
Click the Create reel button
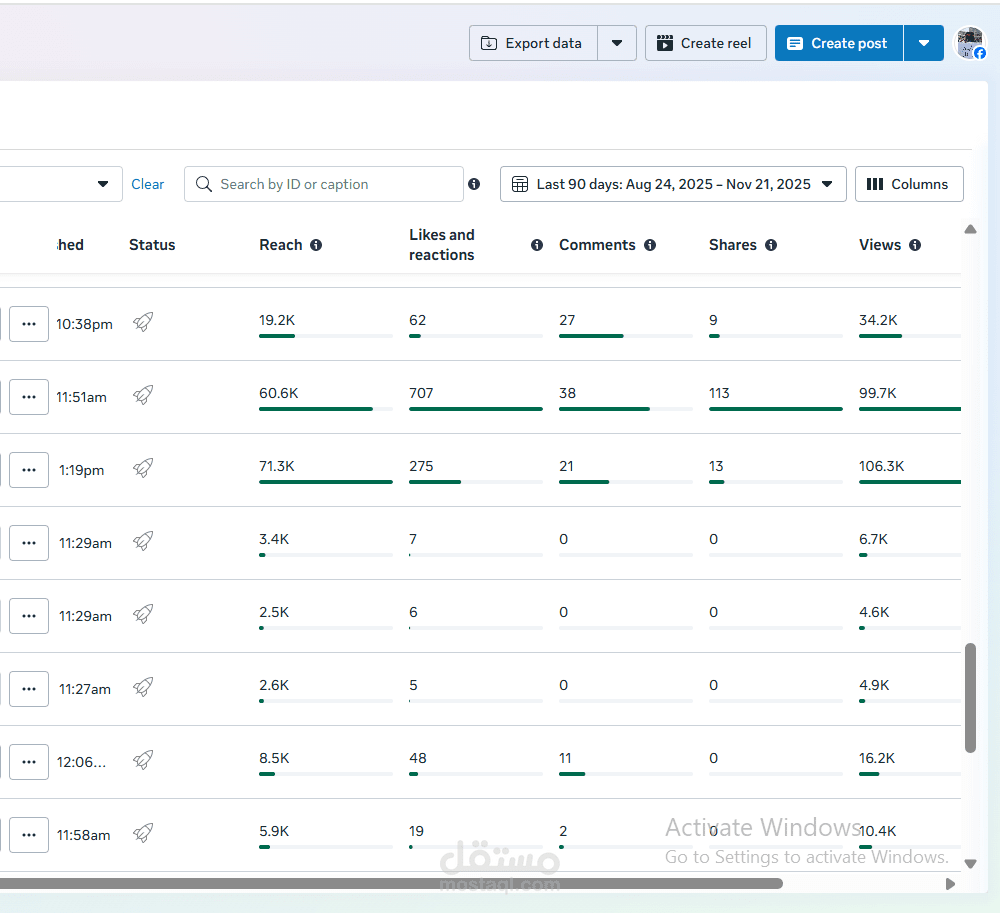point(705,43)
